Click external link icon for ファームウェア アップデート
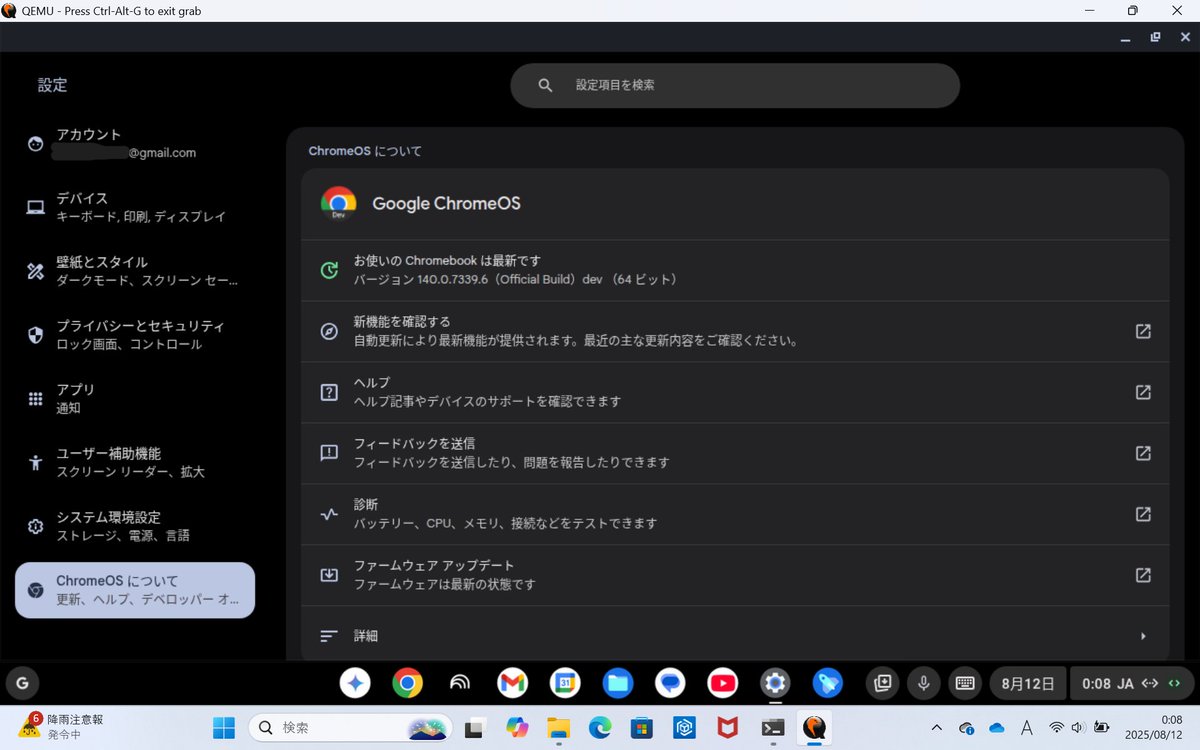Viewport: 1200px width, 750px height. (1143, 575)
